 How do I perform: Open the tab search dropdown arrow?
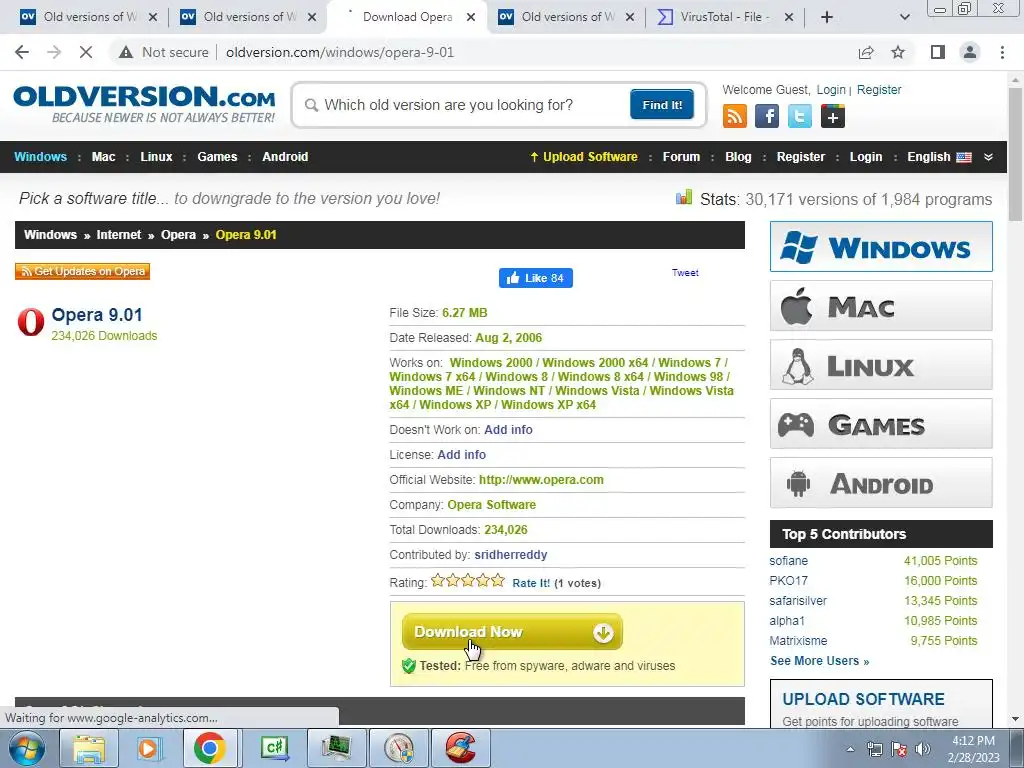[904, 17]
